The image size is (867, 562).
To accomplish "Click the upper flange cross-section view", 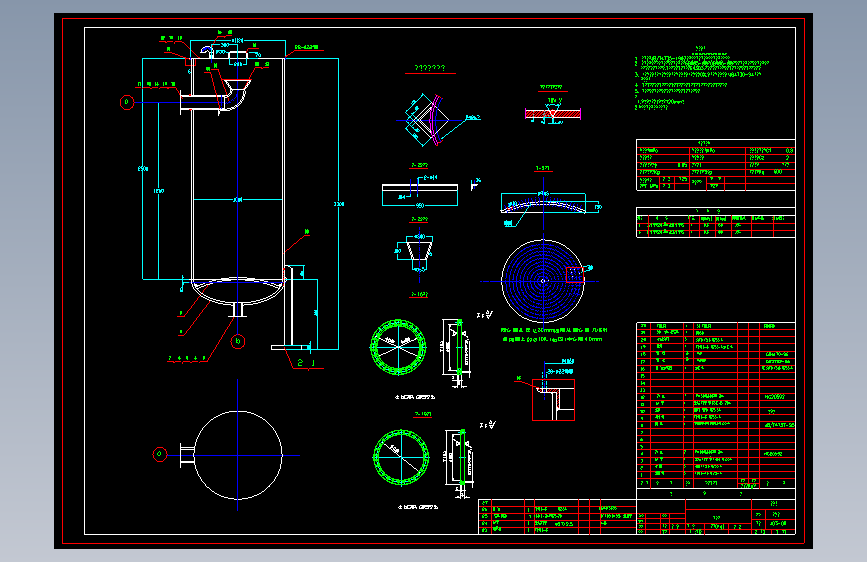I will click(x=457, y=350).
